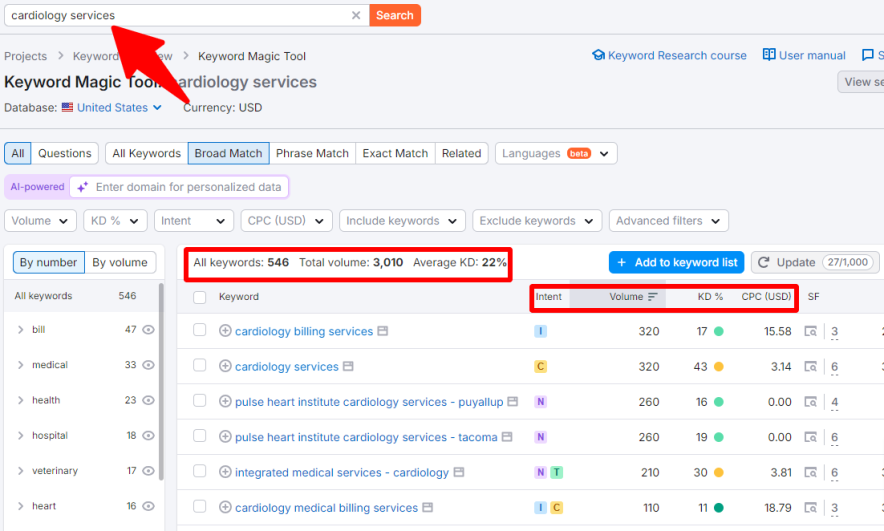Toggle eye icon for 'medical' group

[148, 365]
